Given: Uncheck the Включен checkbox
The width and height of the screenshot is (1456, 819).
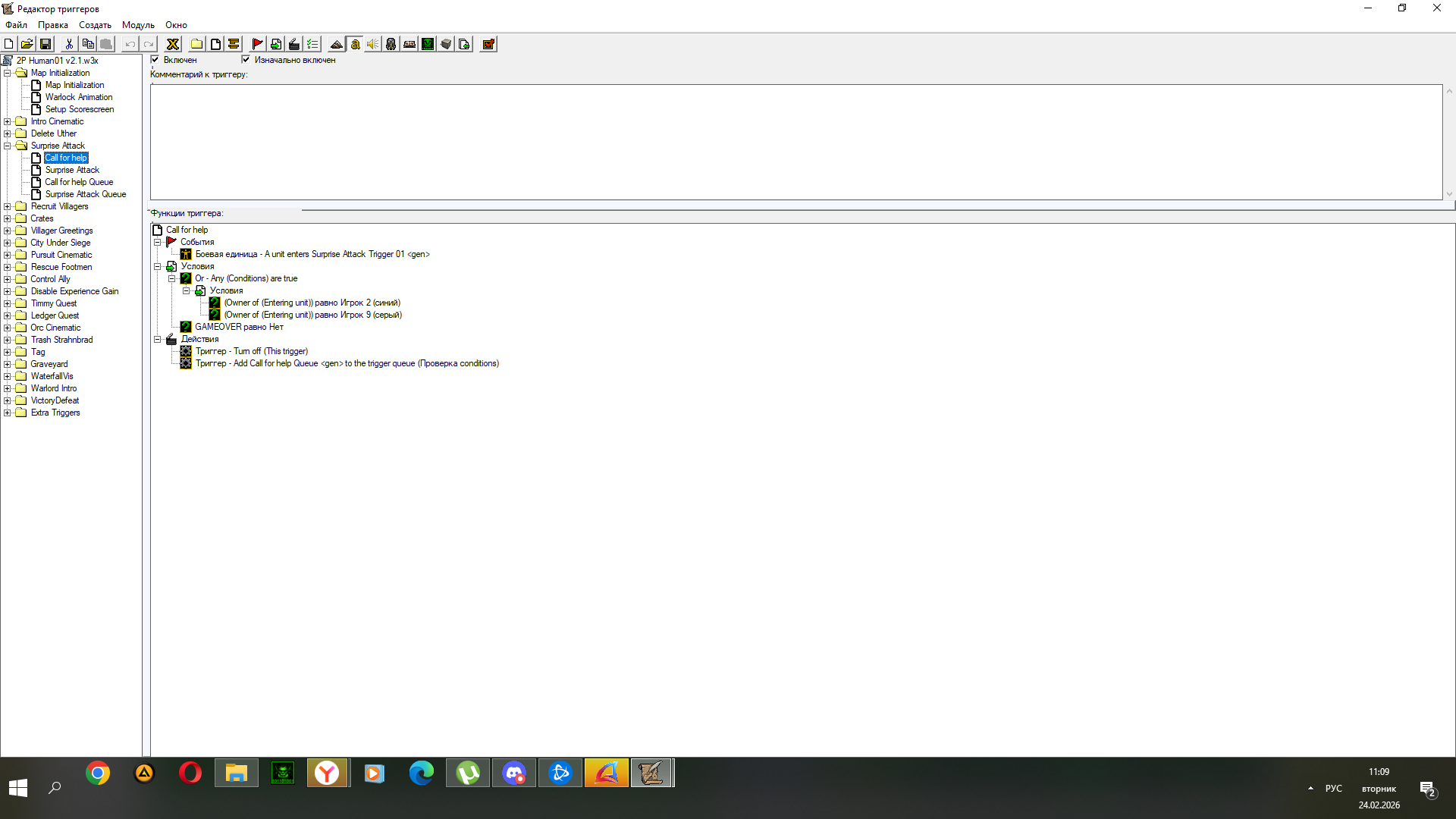Looking at the screenshot, I should pos(155,59).
